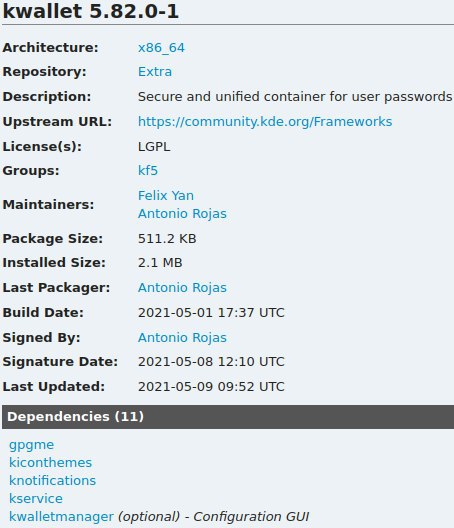The image size is (454, 528).
Task: Visit the community.kde.org Frameworks upstream URL
Action: click(x=265, y=122)
